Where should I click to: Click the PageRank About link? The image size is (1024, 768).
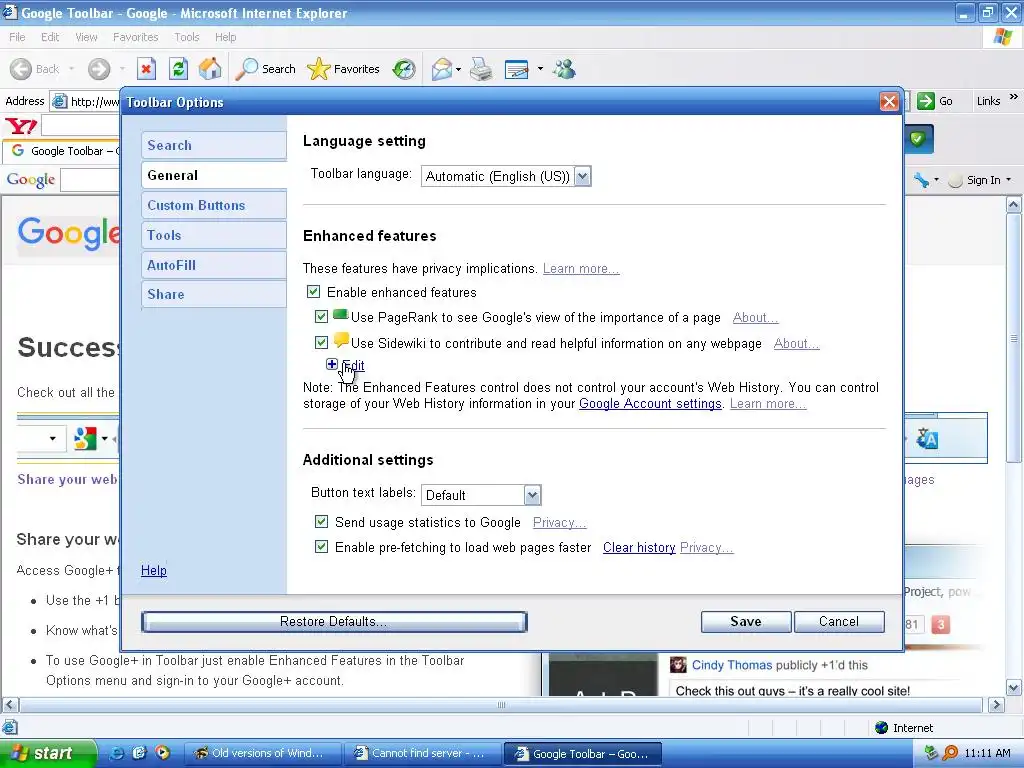point(755,317)
